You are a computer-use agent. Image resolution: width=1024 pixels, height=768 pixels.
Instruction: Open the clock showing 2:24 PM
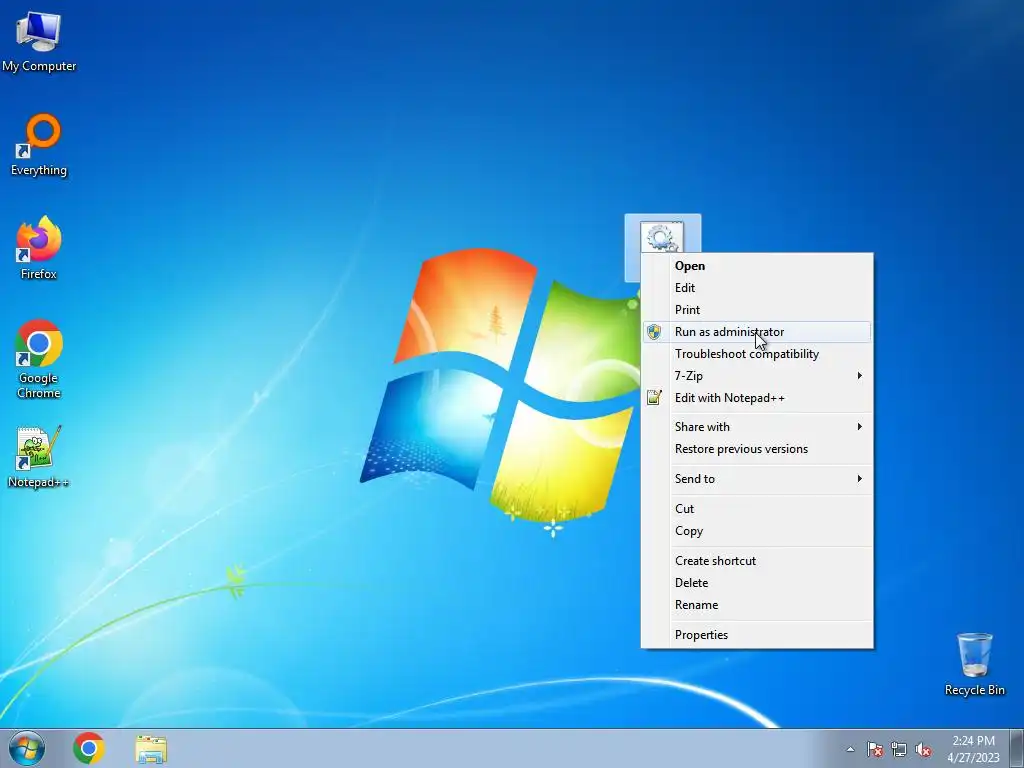(974, 749)
